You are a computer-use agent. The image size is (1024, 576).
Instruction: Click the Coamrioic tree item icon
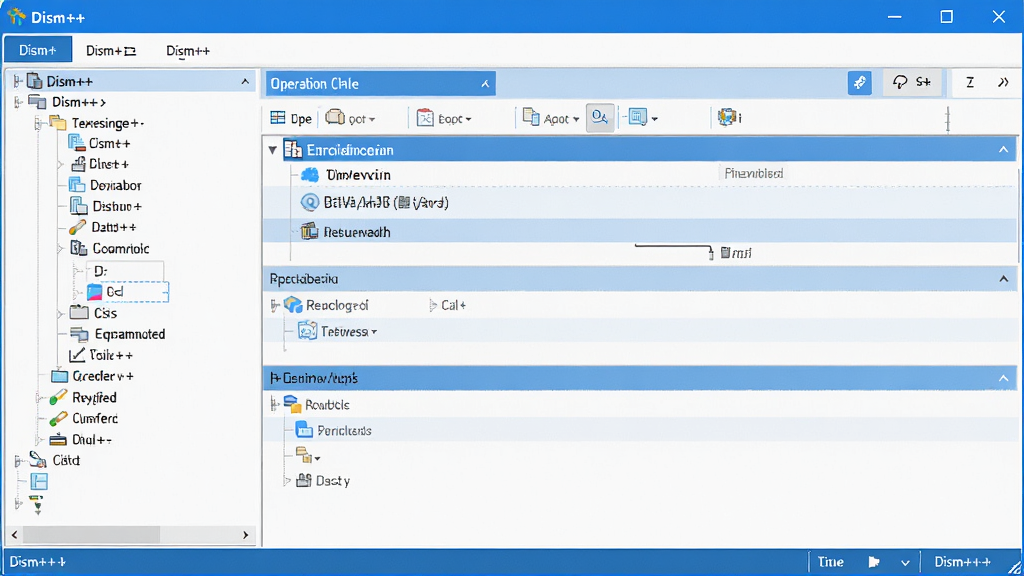point(78,248)
